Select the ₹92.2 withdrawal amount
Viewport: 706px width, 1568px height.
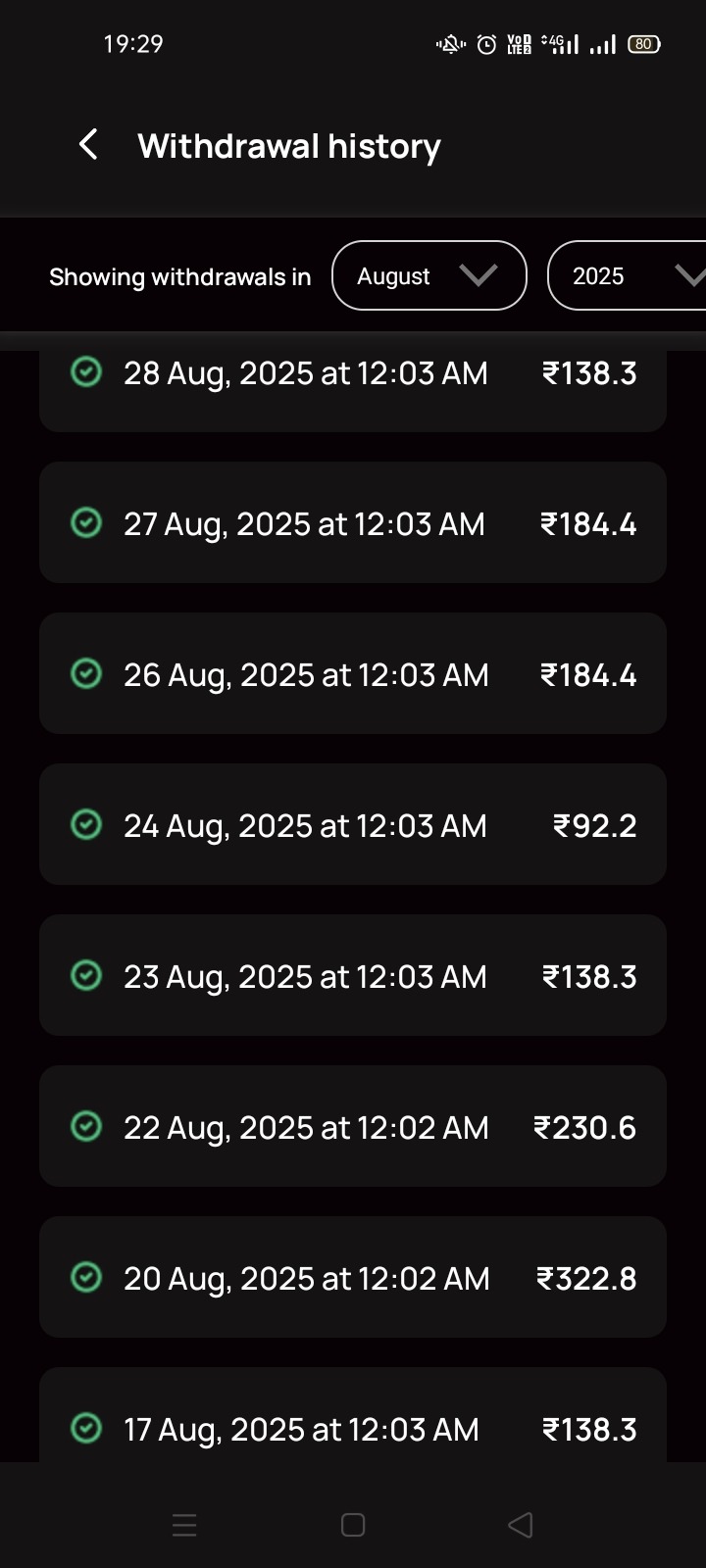click(595, 826)
